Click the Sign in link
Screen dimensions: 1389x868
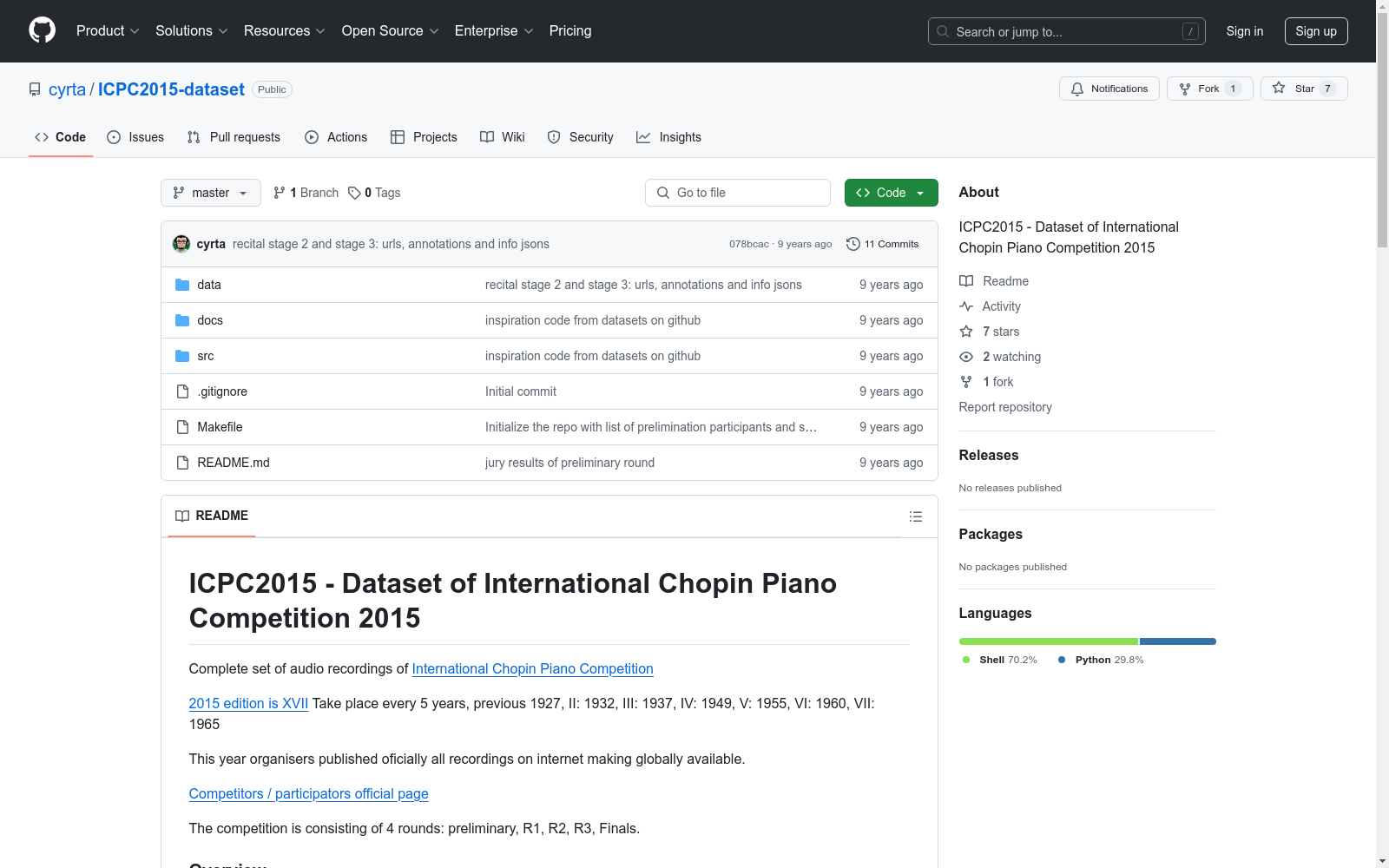tap(1245, 31)
